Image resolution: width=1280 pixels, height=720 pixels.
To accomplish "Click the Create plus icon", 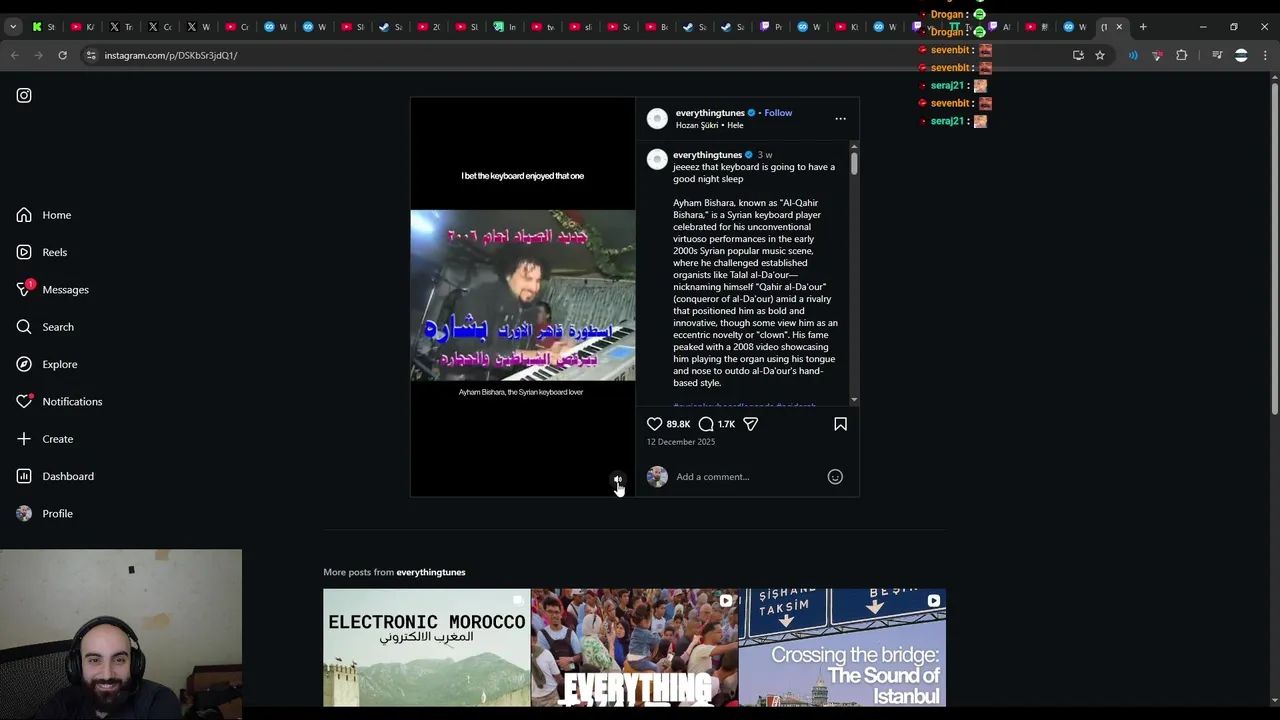I will pos(24,439).
